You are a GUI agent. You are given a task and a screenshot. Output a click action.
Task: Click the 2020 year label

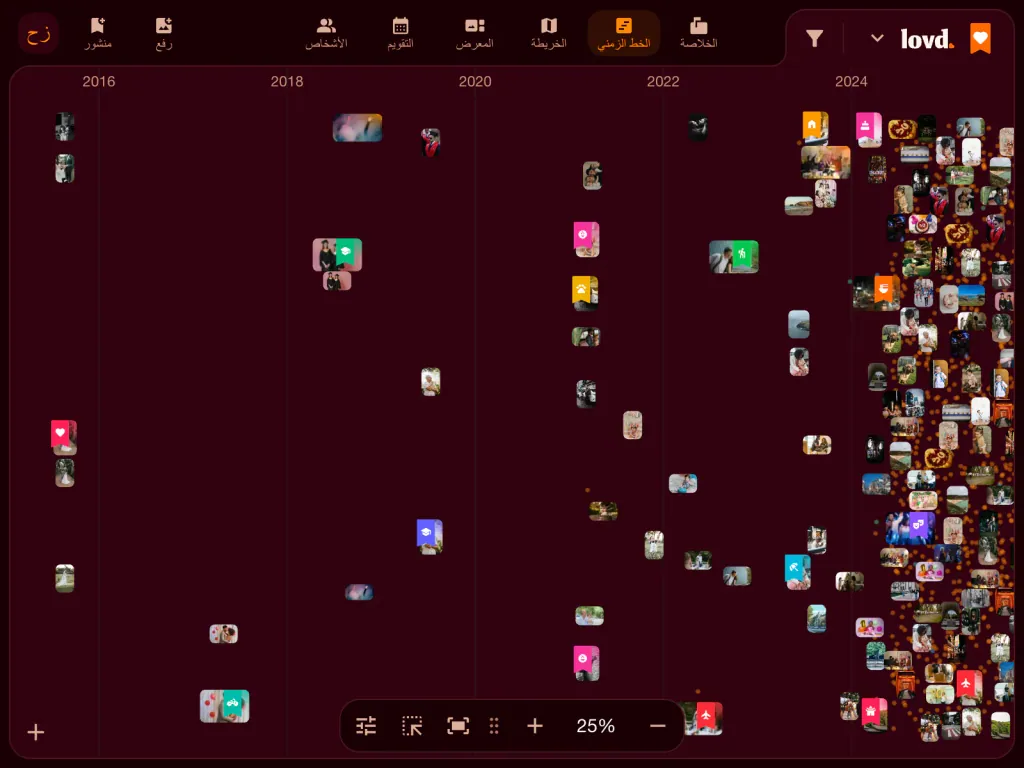click(x=475, y=82)
